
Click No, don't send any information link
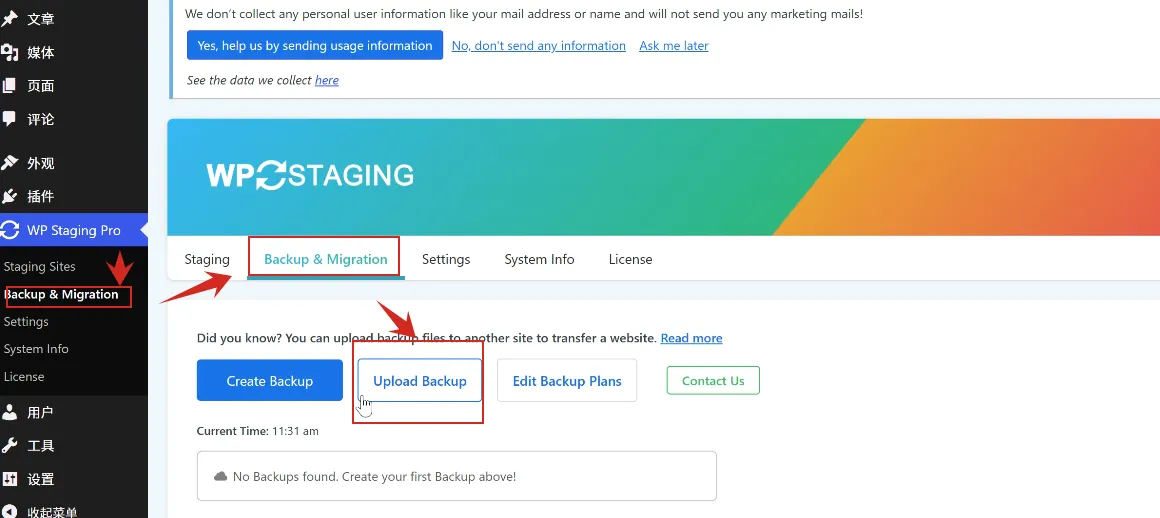pos(539,46)
